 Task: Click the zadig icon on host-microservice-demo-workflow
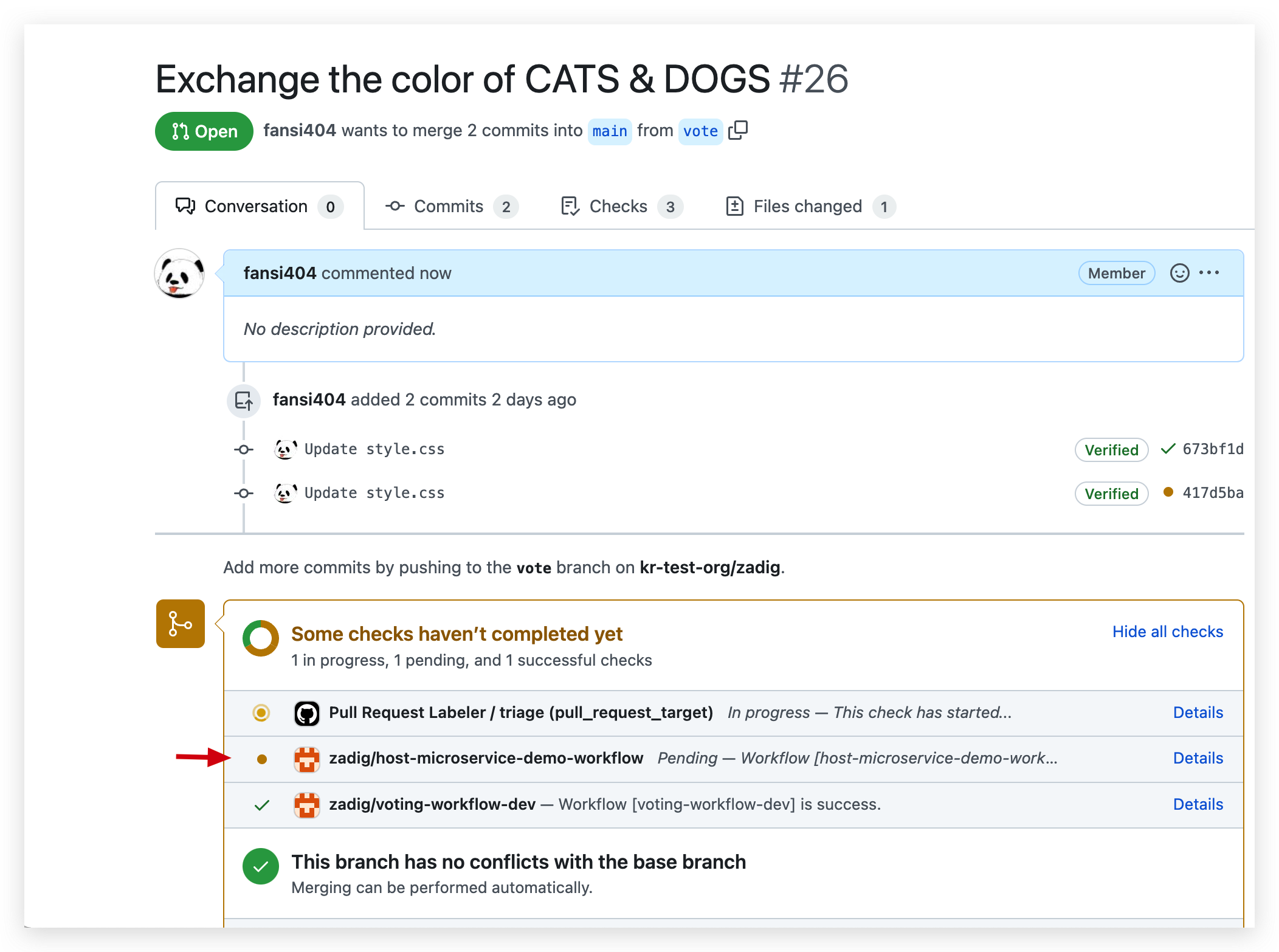click(x=307, y=759)
